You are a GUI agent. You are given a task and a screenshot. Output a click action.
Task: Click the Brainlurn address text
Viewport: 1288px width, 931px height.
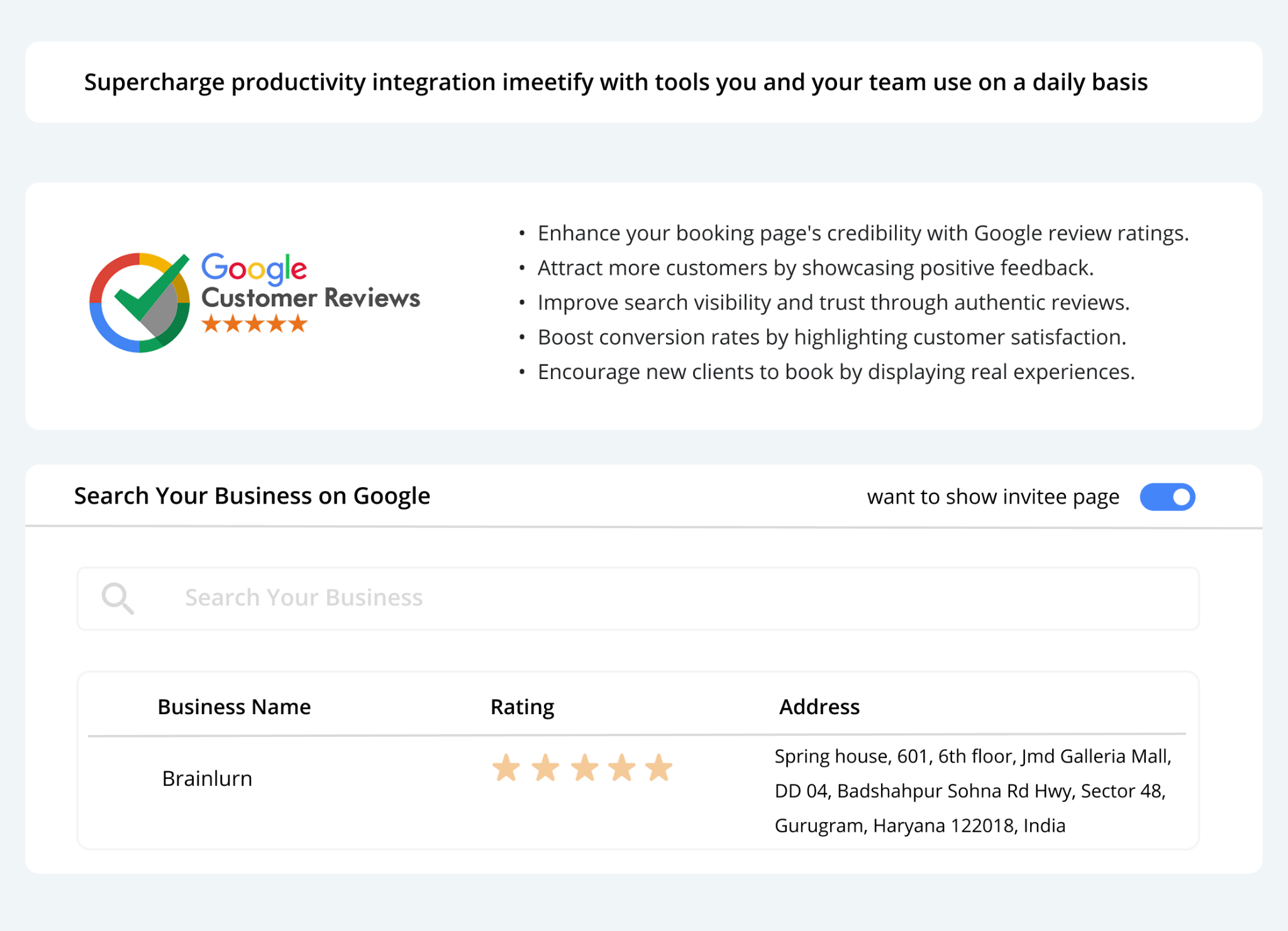pos(972,791)
